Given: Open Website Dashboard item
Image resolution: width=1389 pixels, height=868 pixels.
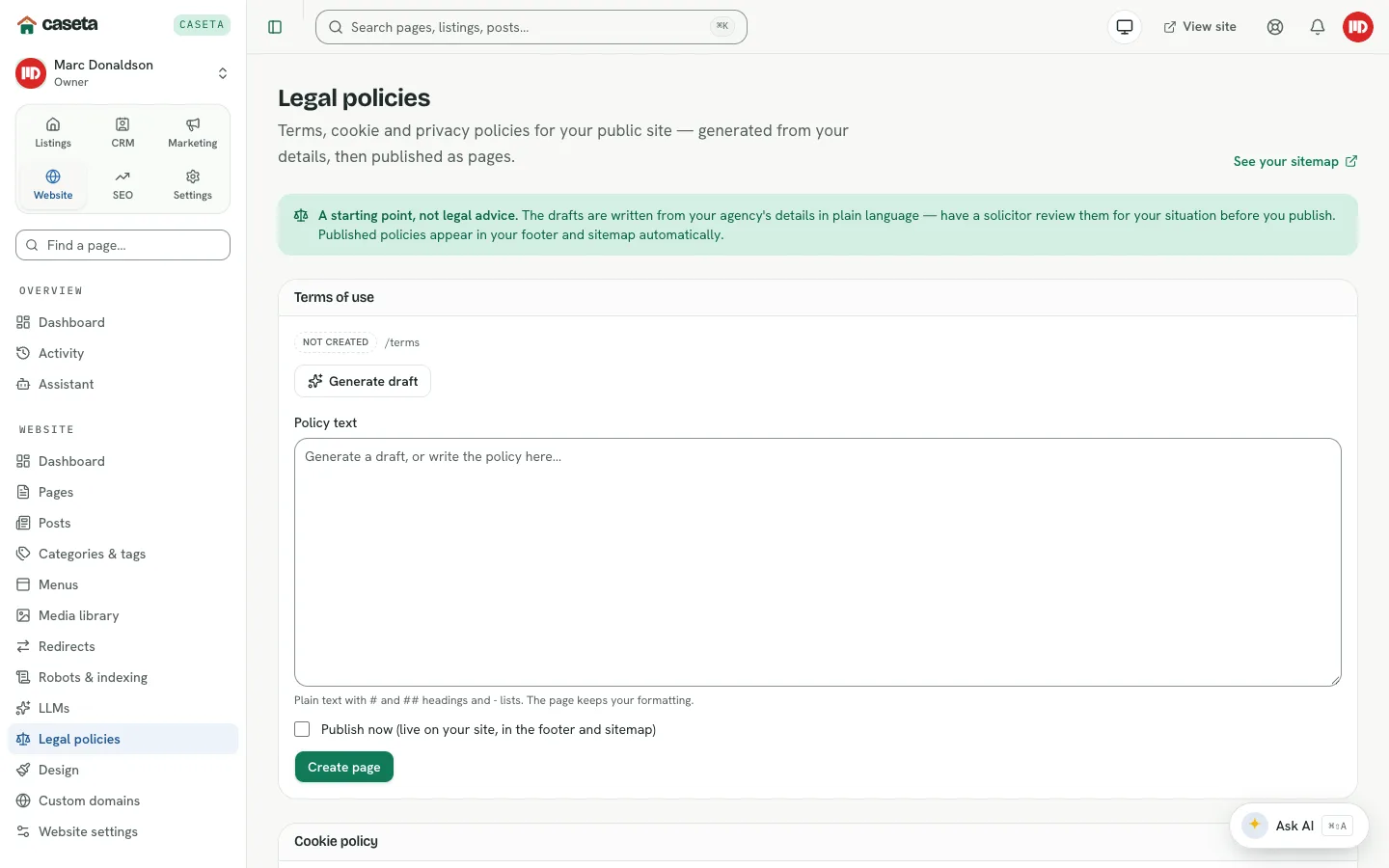Looking at the screenshot, I should click(123, 461).
